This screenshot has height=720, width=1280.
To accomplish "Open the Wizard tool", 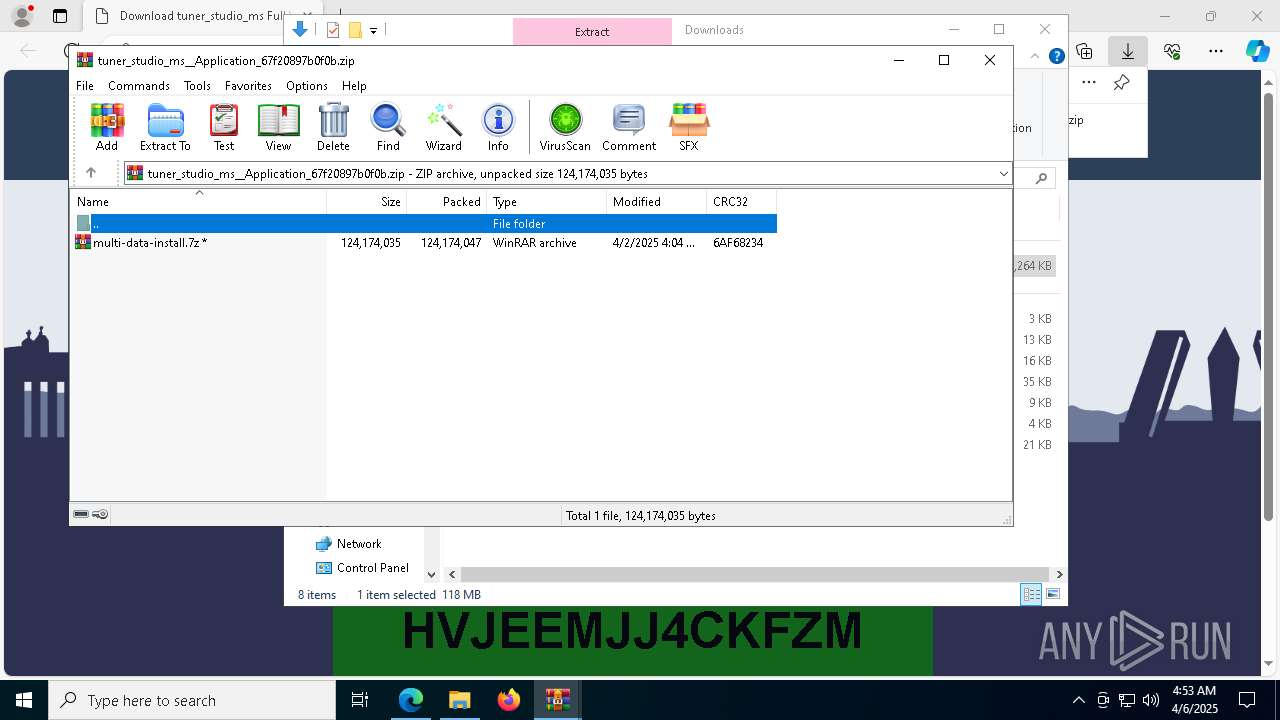I will tap(443, 127).
